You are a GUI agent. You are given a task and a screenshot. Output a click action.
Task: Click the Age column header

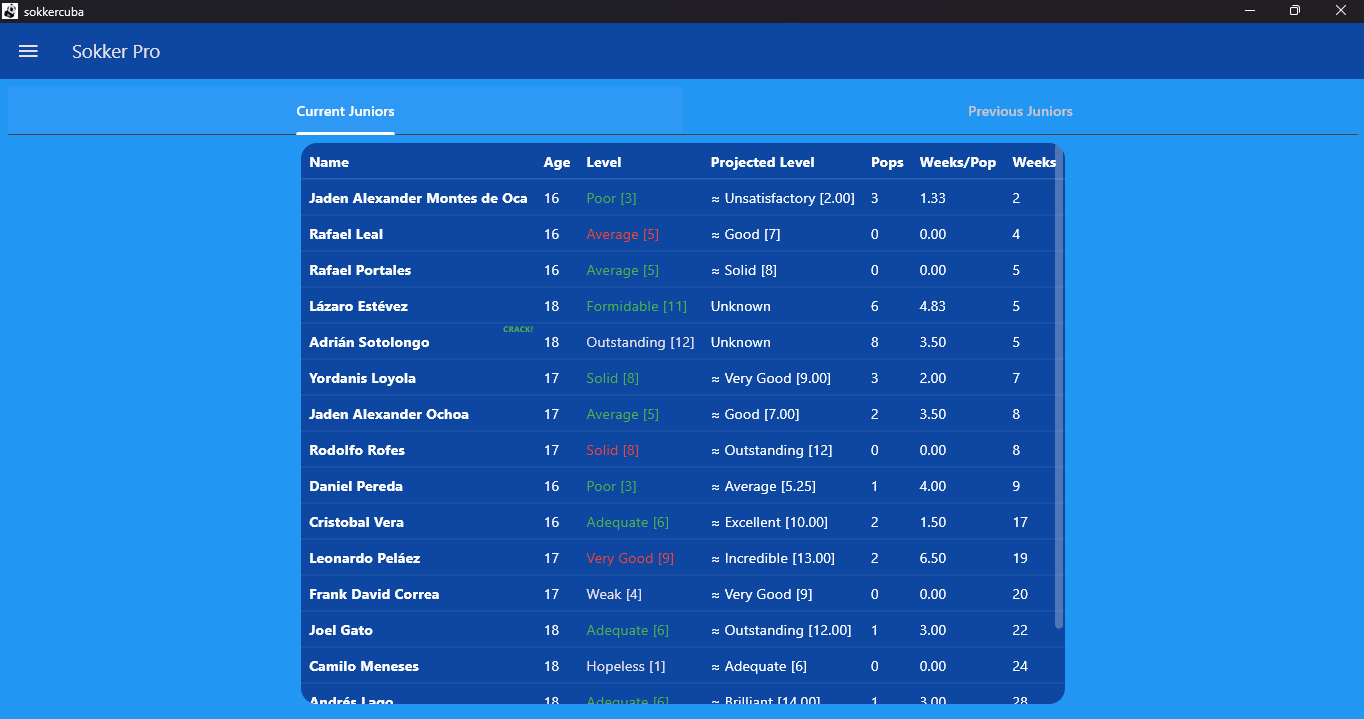coord(557,162)
